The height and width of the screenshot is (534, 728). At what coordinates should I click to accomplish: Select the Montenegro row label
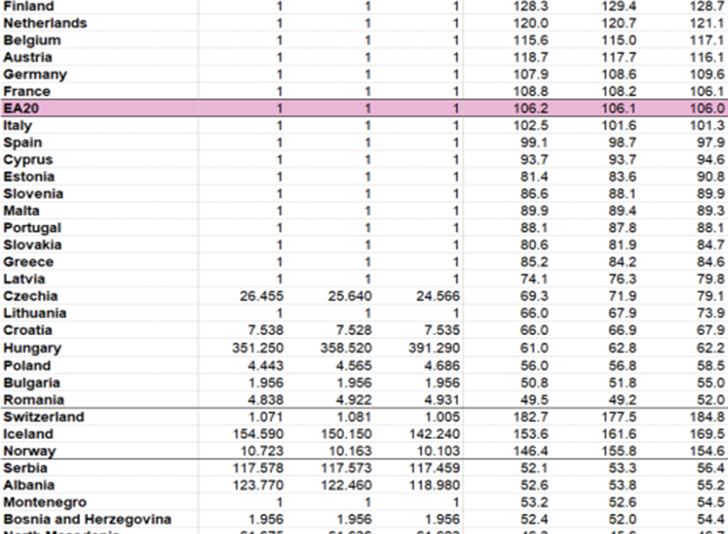(x=44, y=502)
